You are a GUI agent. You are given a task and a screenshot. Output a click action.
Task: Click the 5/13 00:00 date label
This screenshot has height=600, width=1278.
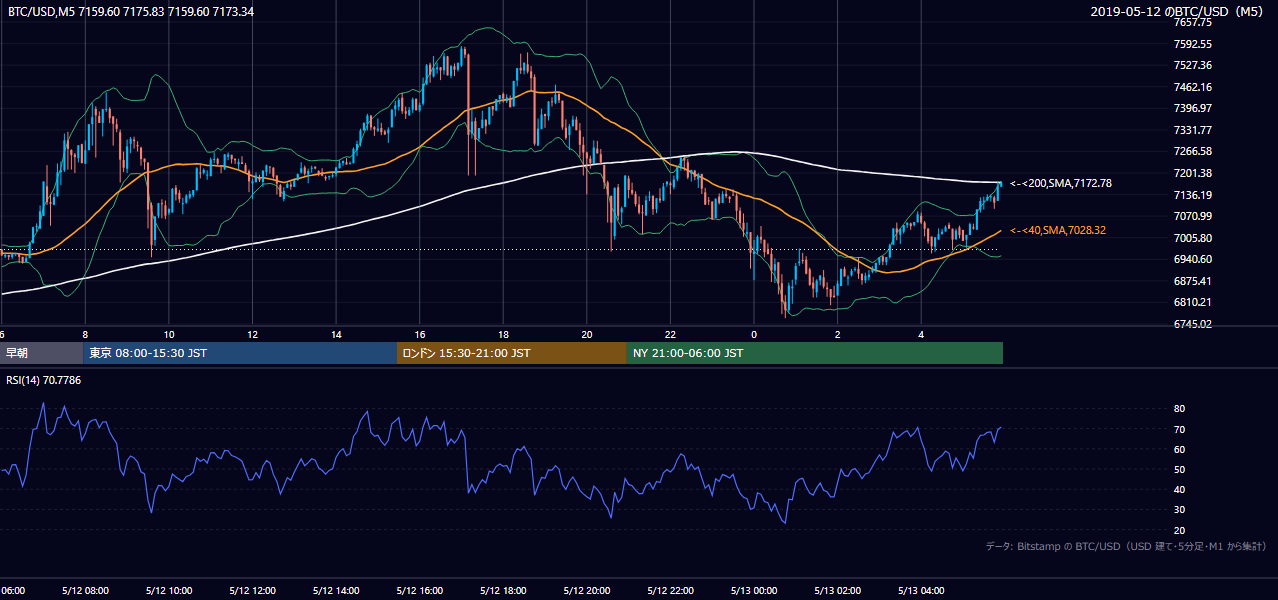(755, 590)
